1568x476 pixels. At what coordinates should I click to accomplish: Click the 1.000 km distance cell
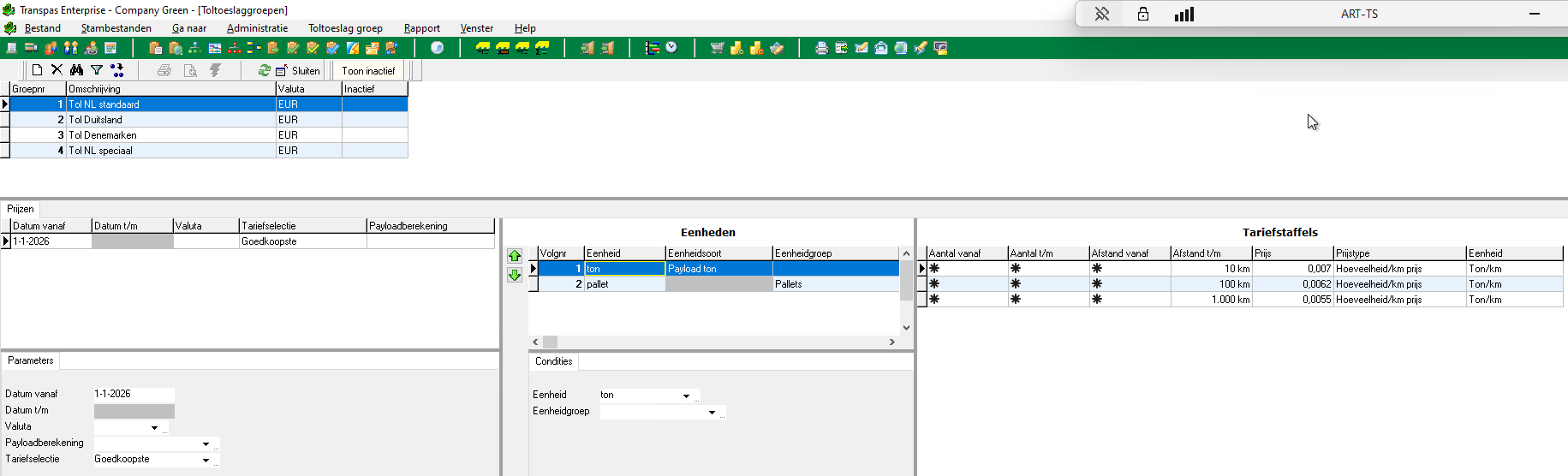point(1212,300)
